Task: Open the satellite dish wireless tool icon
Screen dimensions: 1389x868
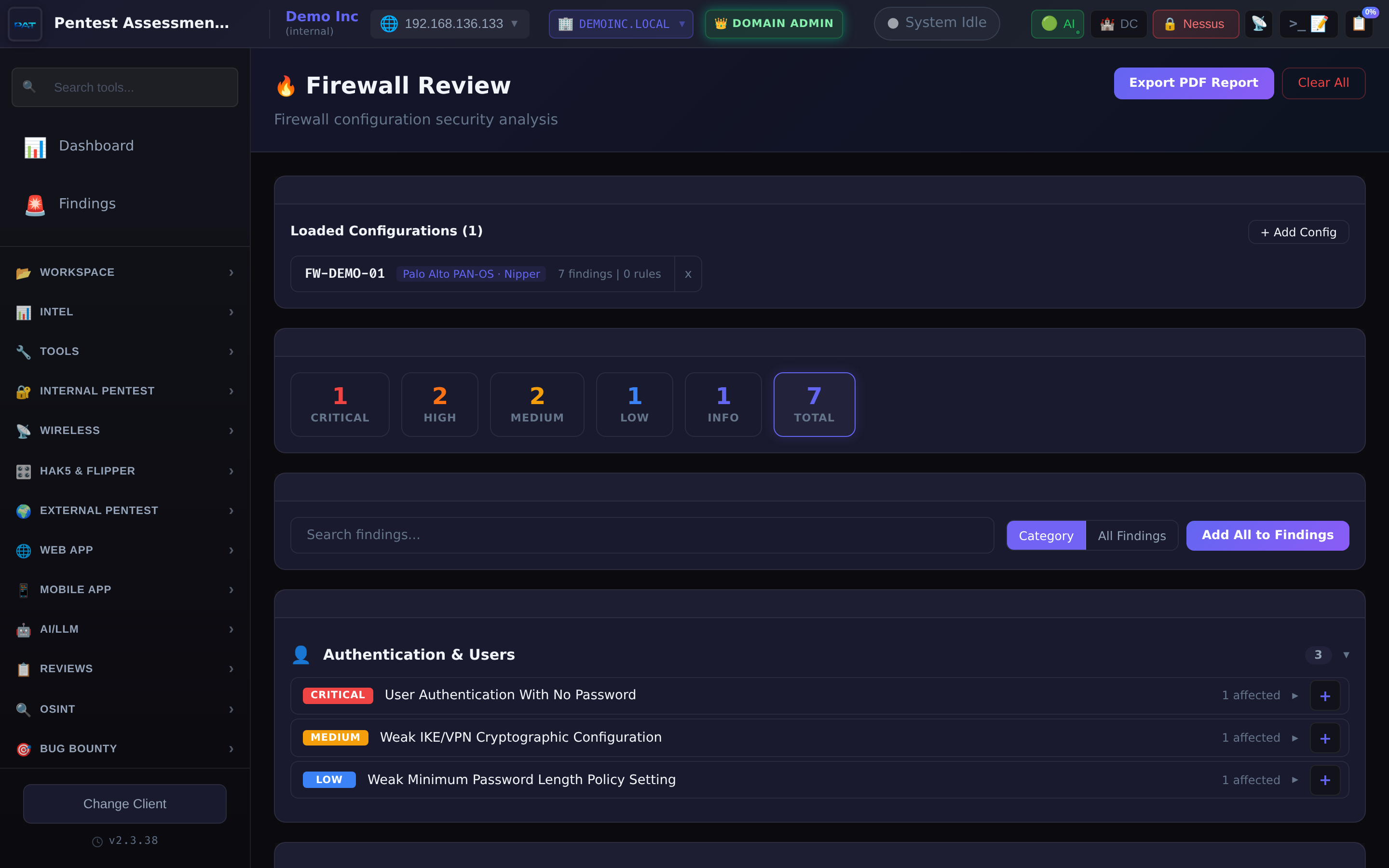Action: [1259, 24]
